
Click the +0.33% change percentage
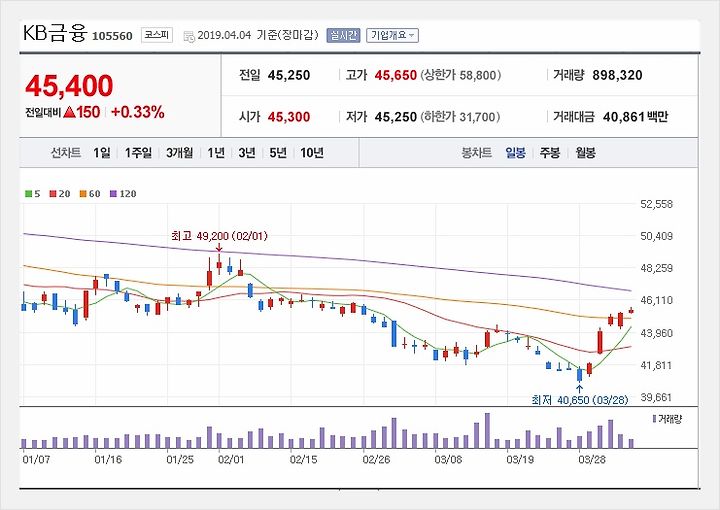[x=137, y=112]
